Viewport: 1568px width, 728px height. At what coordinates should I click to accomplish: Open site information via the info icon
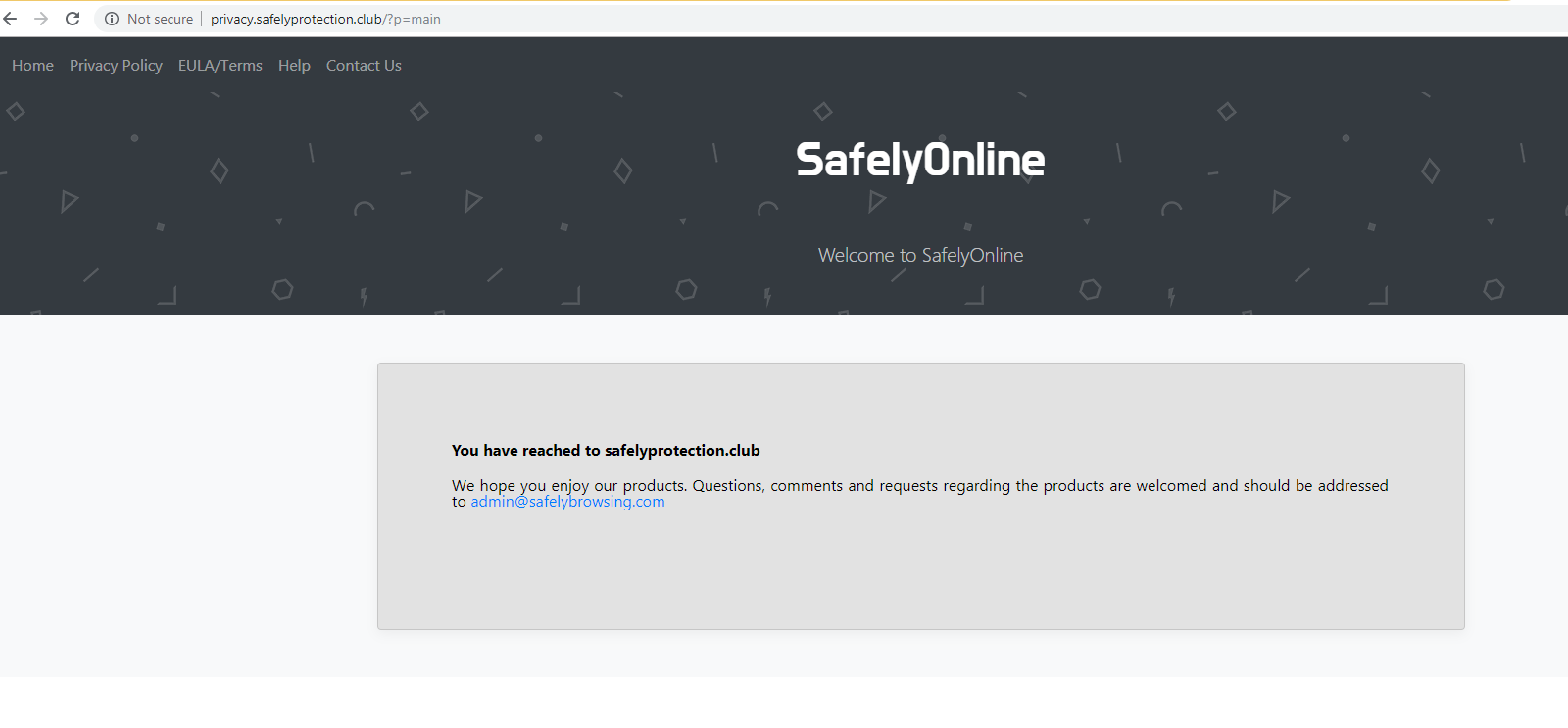112,19
